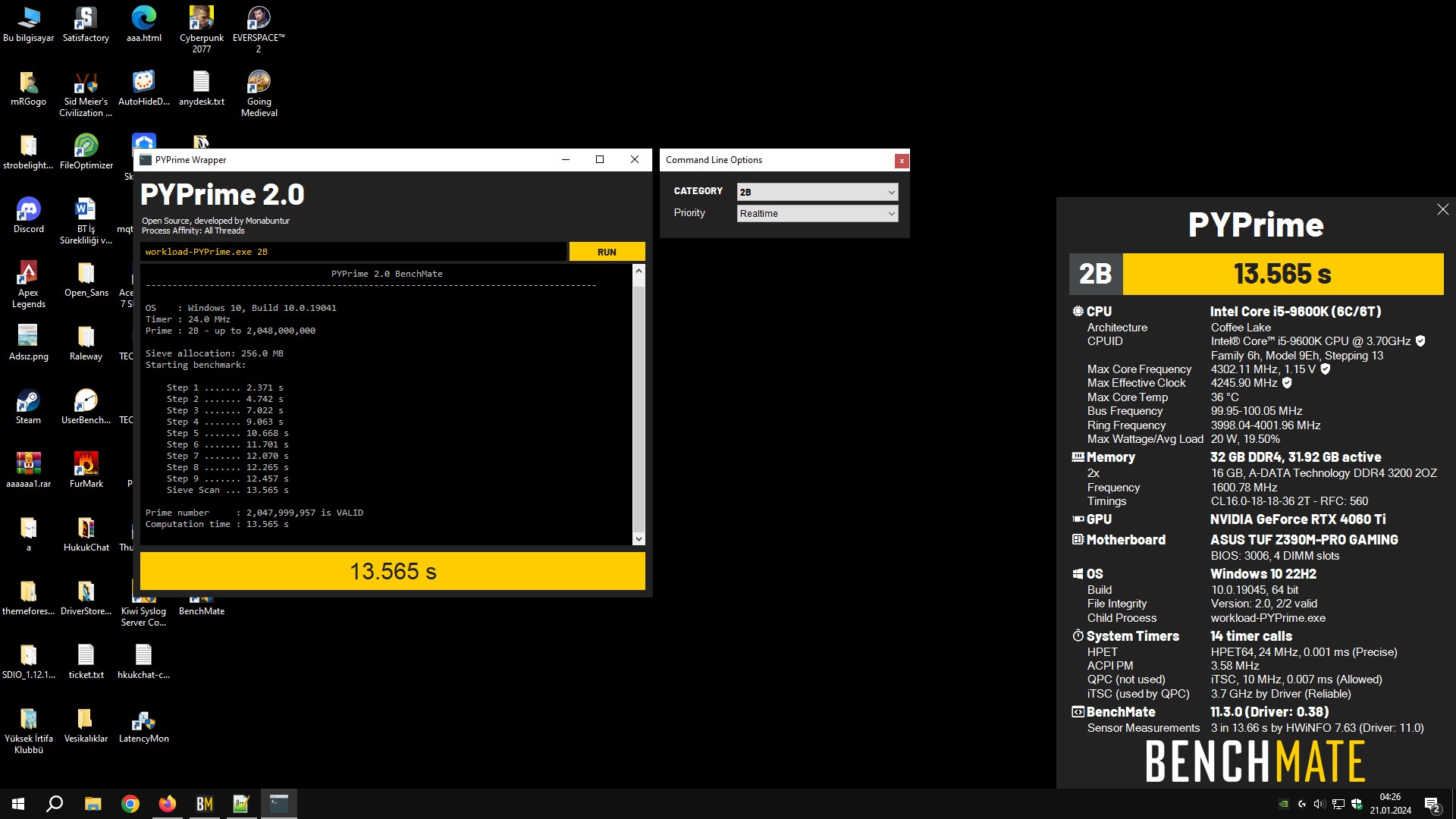1456x819 pixels.
Task: Click the yellow 13.565 s result bar
Action: pos(393,571)
